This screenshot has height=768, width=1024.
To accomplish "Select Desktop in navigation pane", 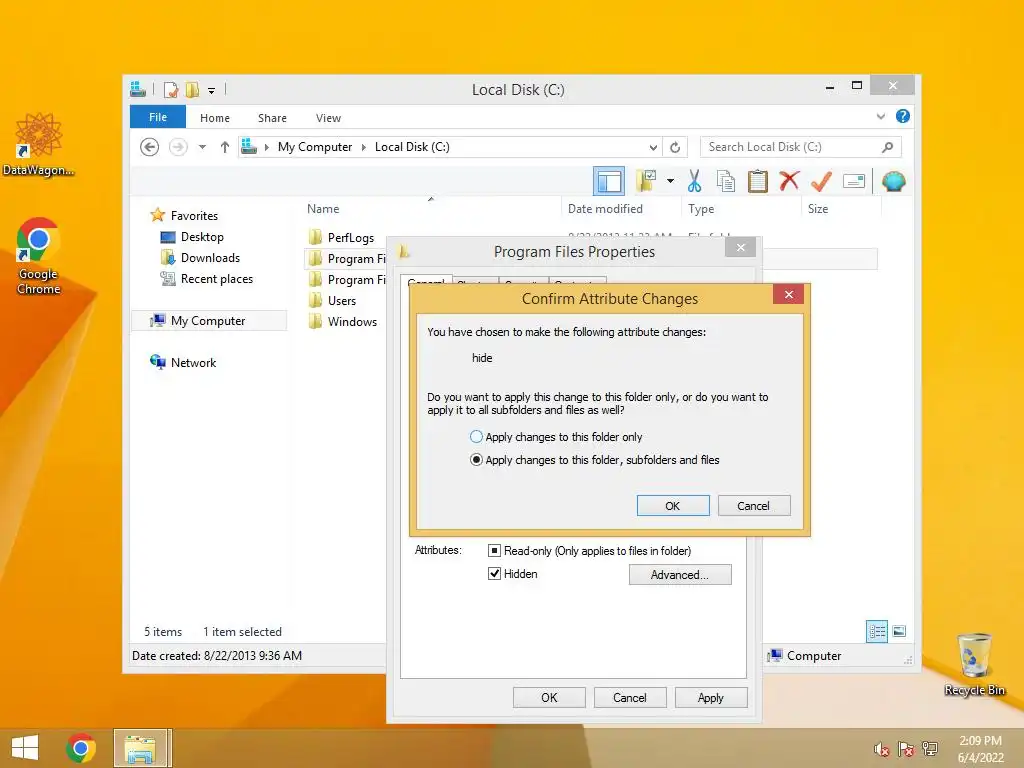I will pos(202,236).
